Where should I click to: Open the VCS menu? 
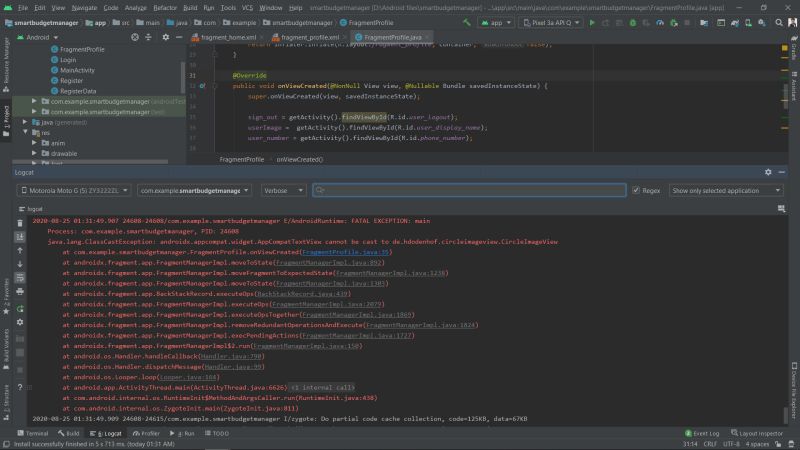pos(247,8)
